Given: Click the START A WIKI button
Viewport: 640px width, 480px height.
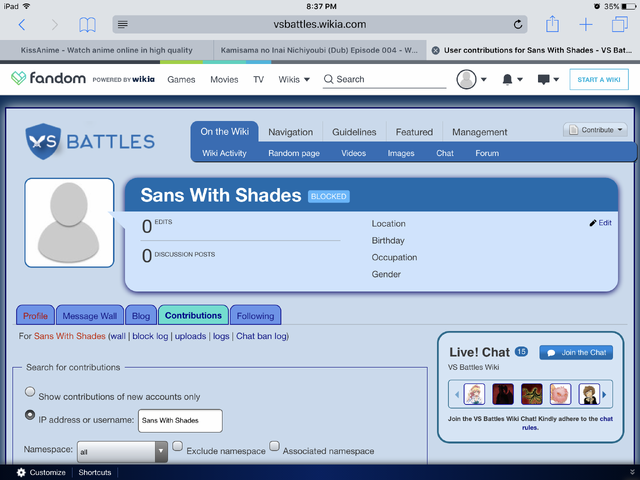Looking at the screenshot, I should (x=599, y=80).
